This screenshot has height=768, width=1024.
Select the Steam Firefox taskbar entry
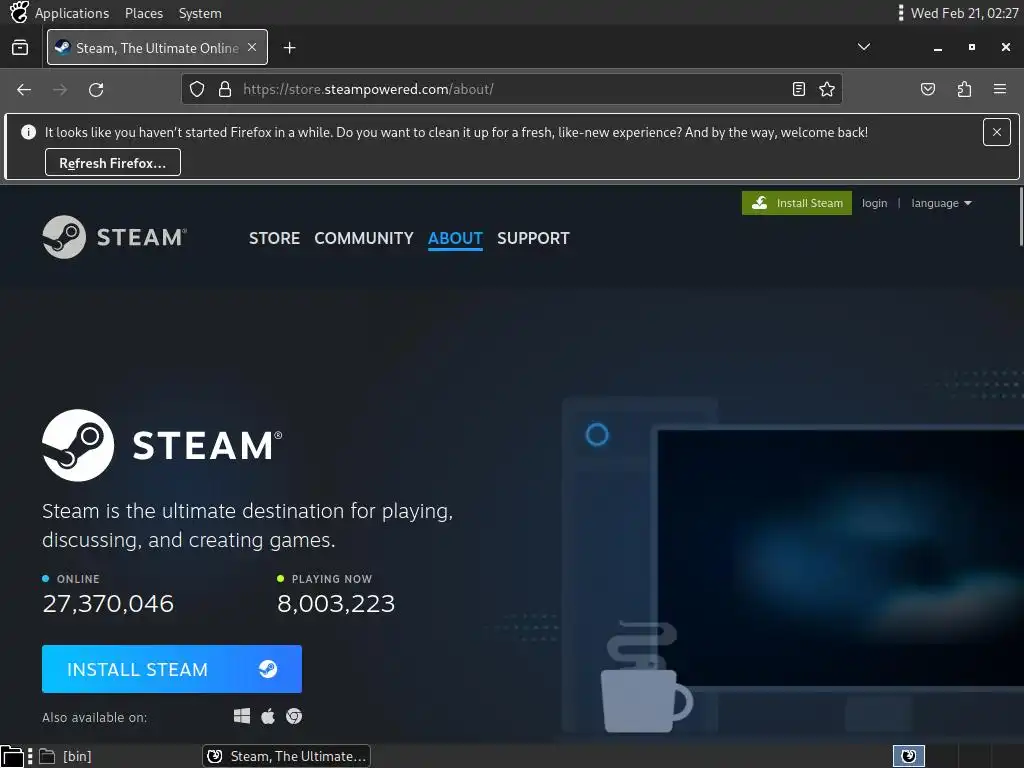pyautogui.click(x=286, y=756)
